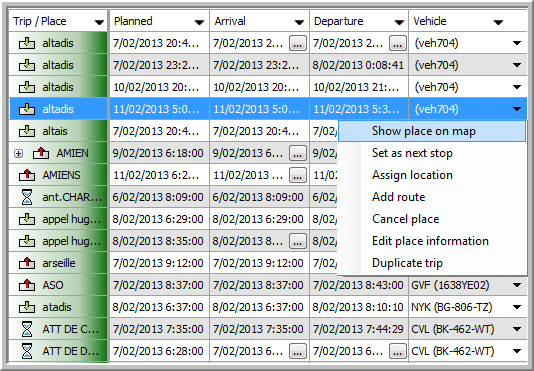534x371 pixels.
Task: Select the atadis place label
Action: click(x=57, y=307)
